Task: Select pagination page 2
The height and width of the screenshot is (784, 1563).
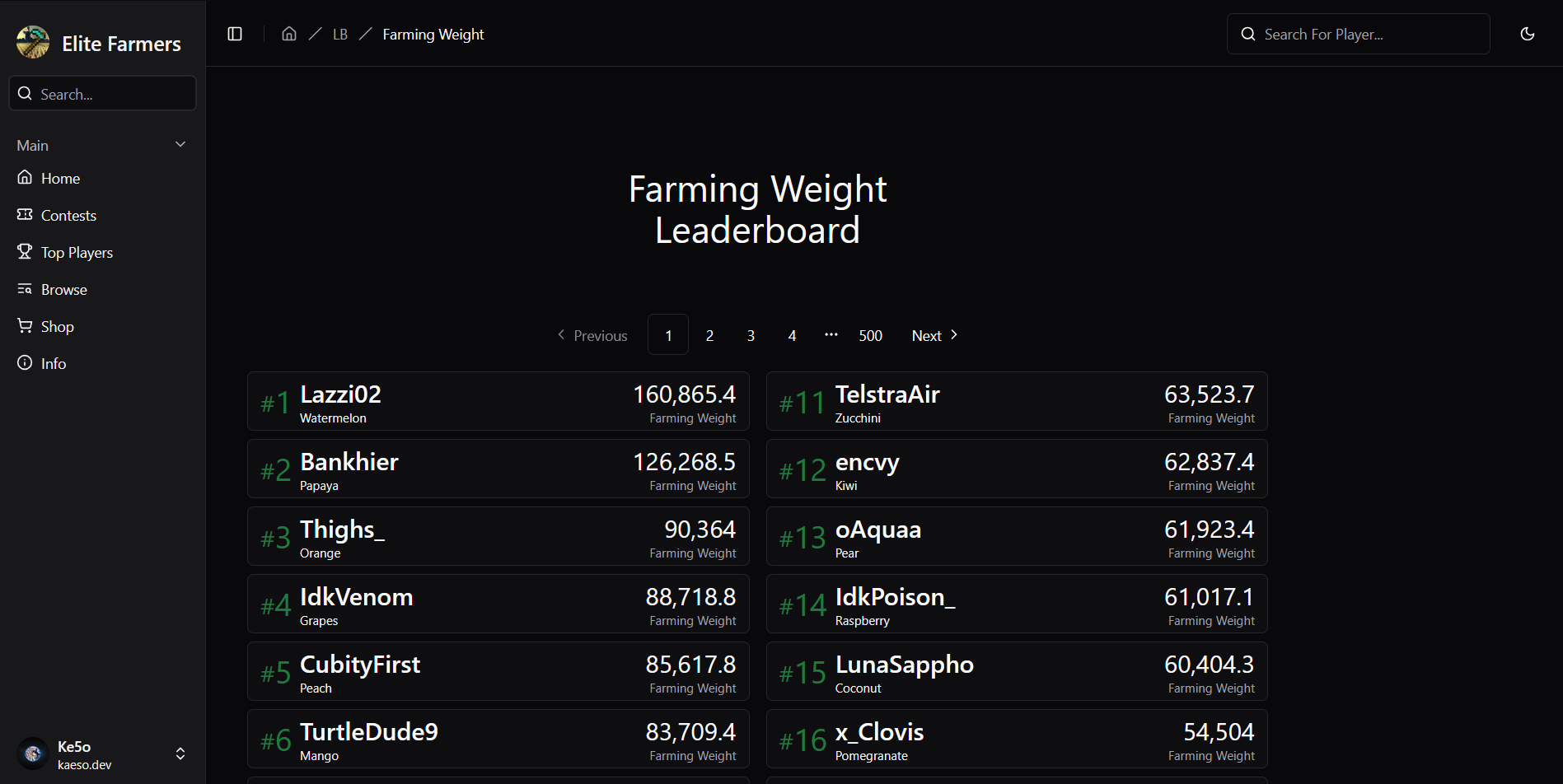Action: [709, 335]
